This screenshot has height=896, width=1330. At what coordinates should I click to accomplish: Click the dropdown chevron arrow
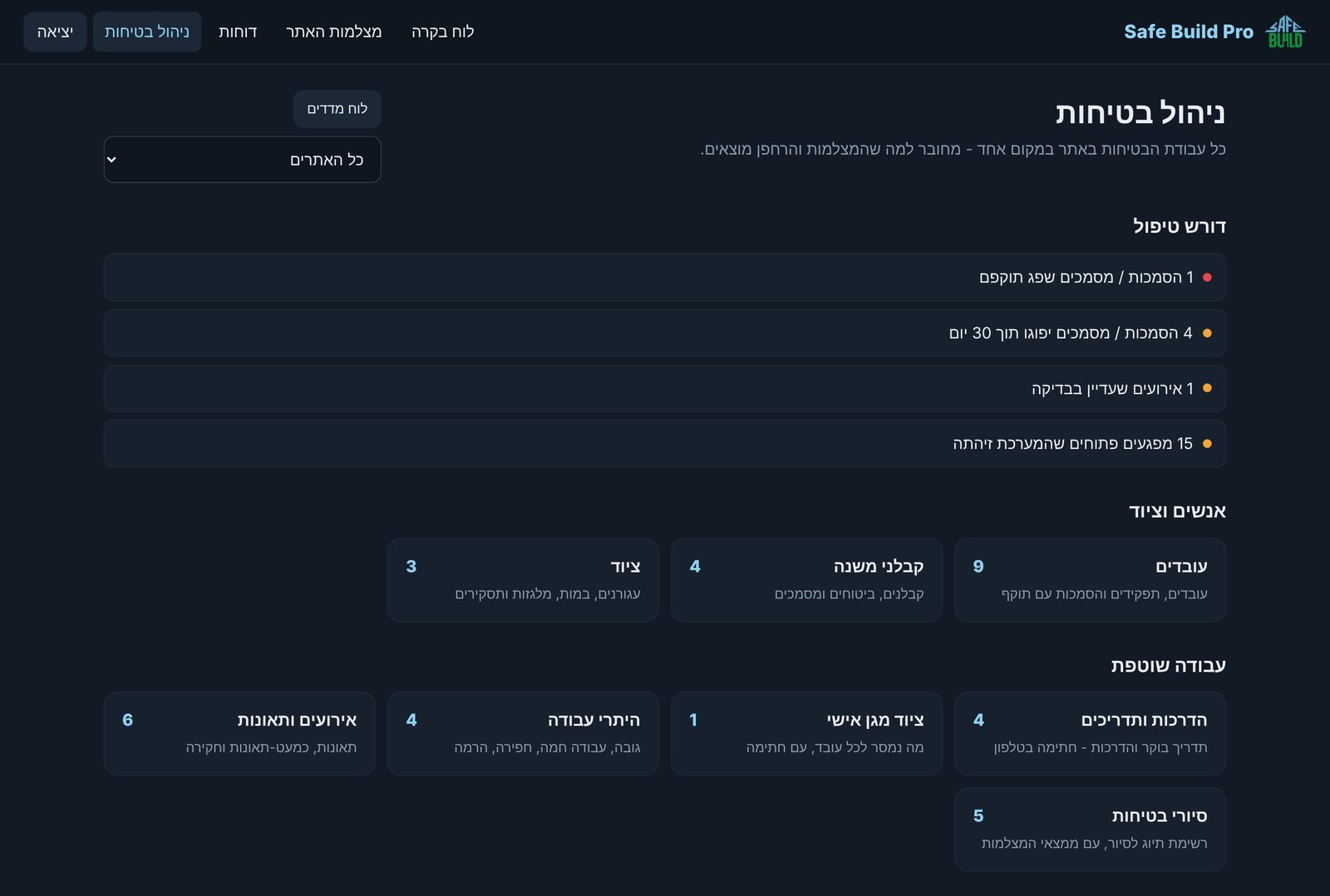[x=112, y=160]
